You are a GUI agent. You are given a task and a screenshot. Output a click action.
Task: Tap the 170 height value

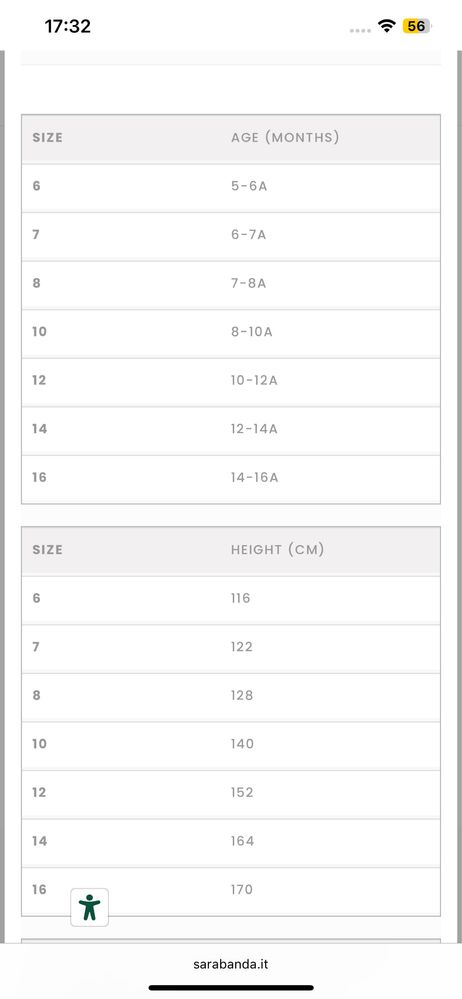tap(242, 889)
